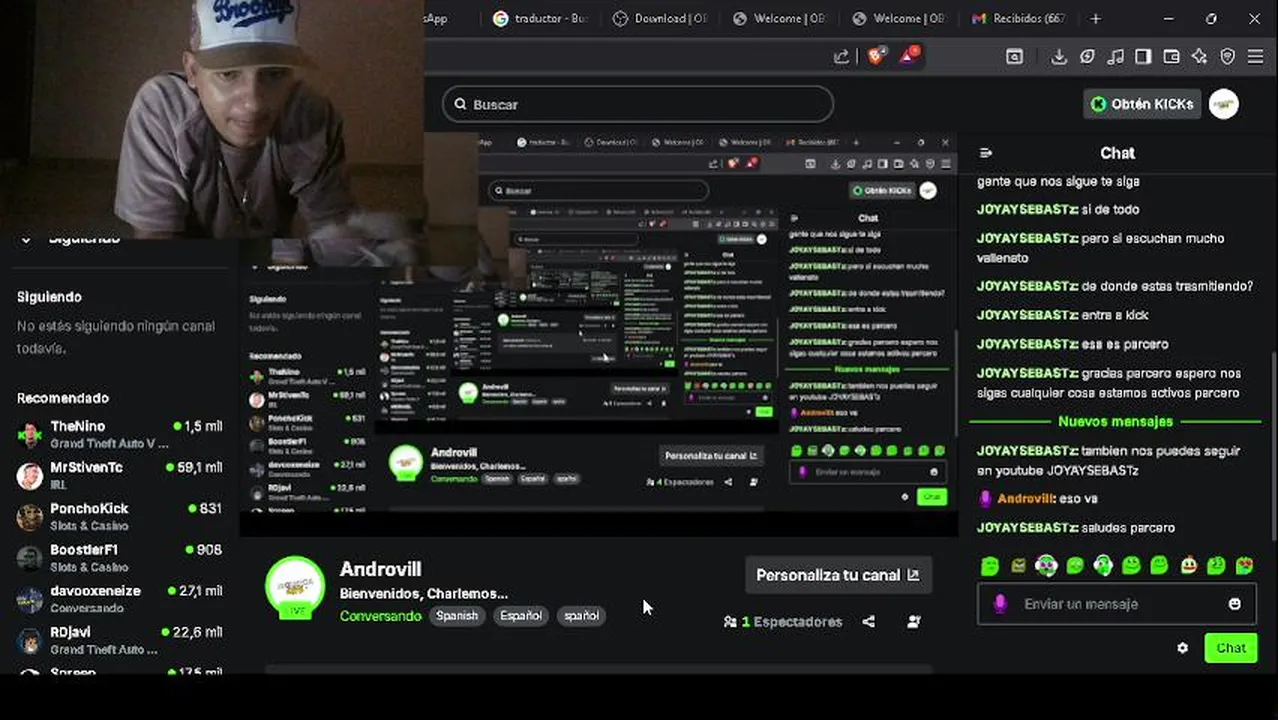Select the emote wearing red sunglasses
1278x720 pixels.
(1244, 566)
